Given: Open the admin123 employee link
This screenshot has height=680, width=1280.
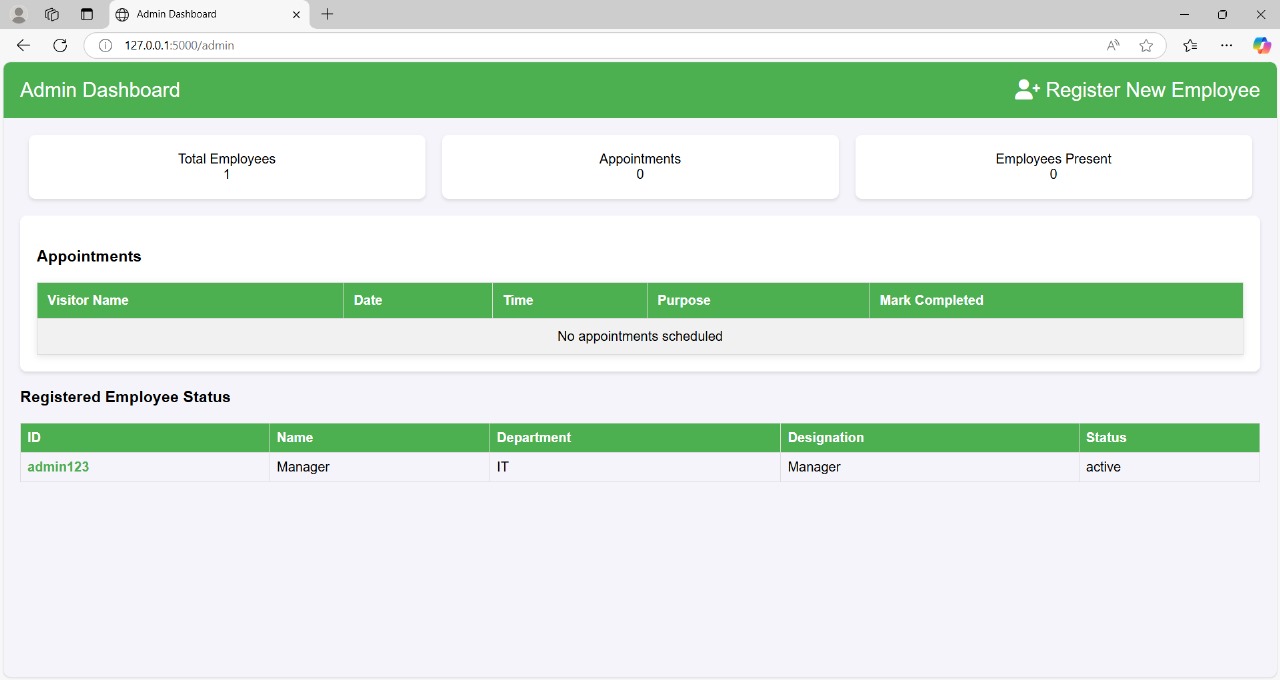Looking at the screenshot, I should click(58, 466).
